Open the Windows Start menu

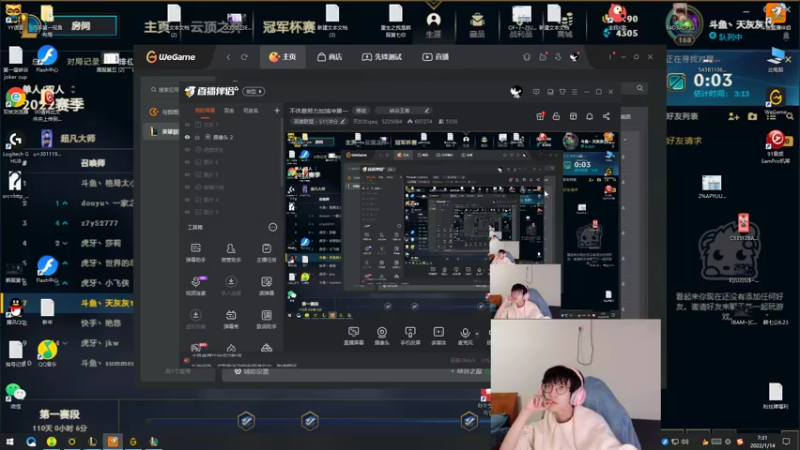pos(10,442)
